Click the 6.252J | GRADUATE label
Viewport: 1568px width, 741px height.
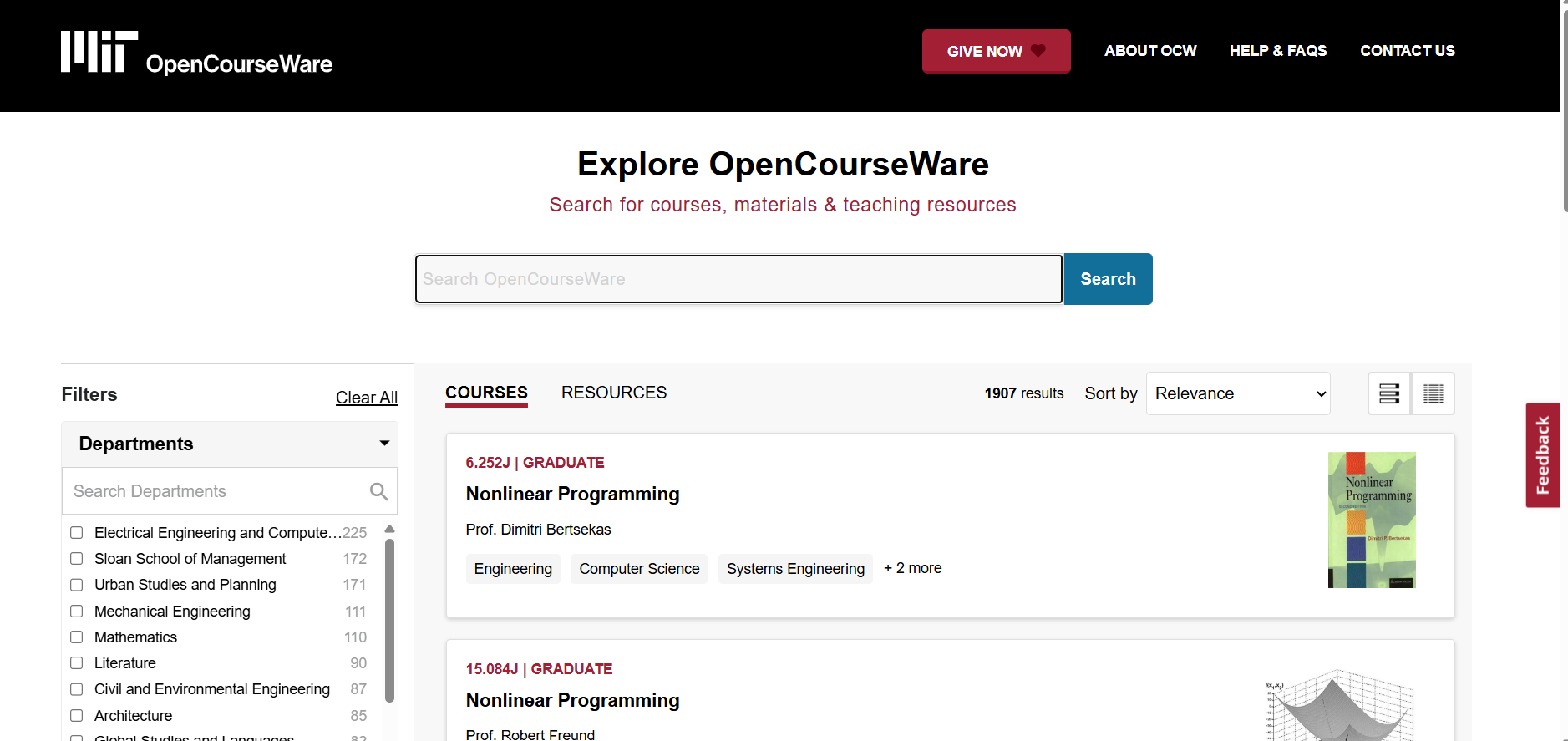click(x=535, y=463)
